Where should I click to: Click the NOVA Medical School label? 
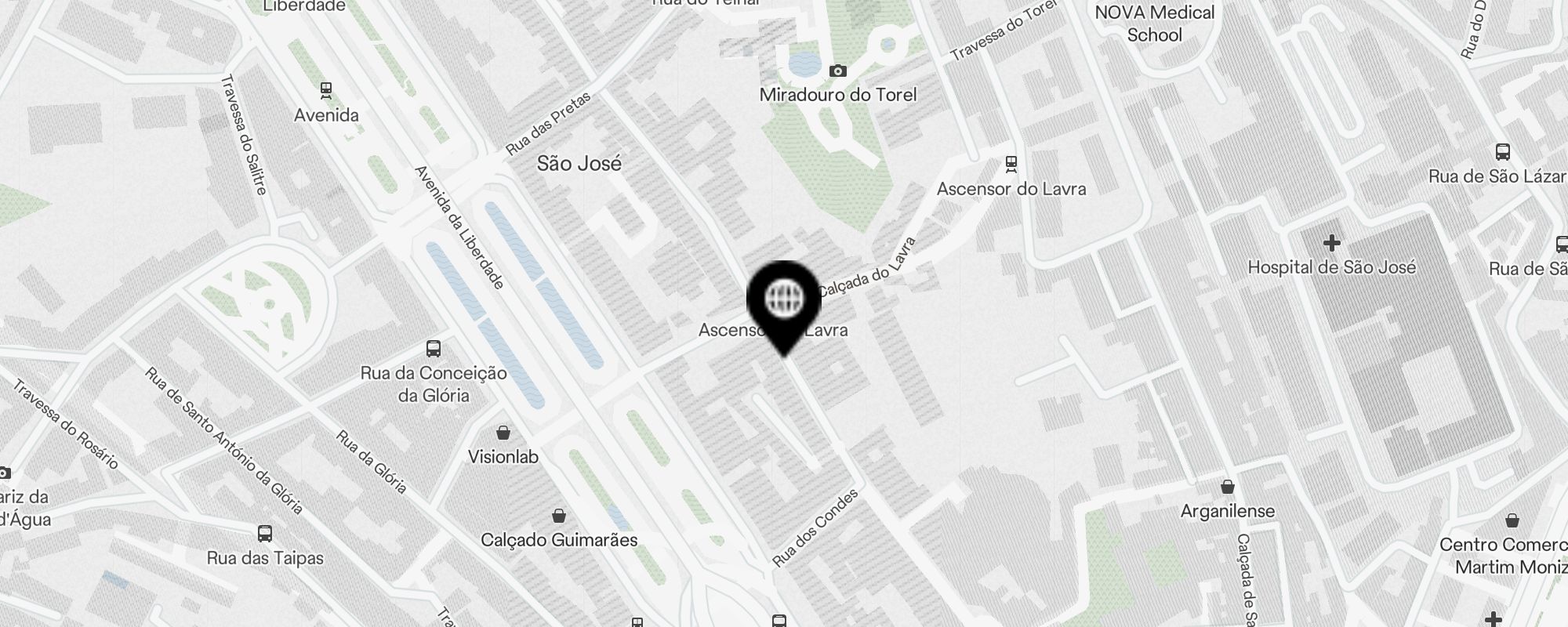point(1155,24)
